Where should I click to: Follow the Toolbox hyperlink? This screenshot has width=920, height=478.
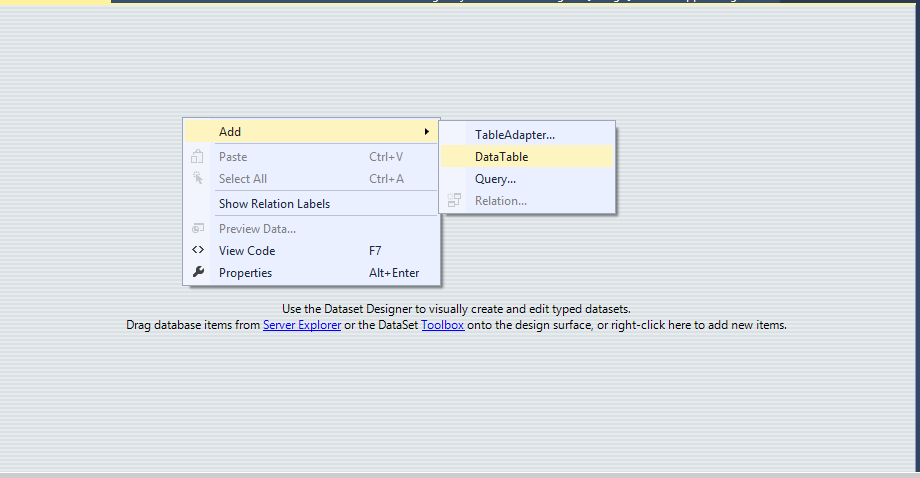pyautogui.click(x=442, y=325)
